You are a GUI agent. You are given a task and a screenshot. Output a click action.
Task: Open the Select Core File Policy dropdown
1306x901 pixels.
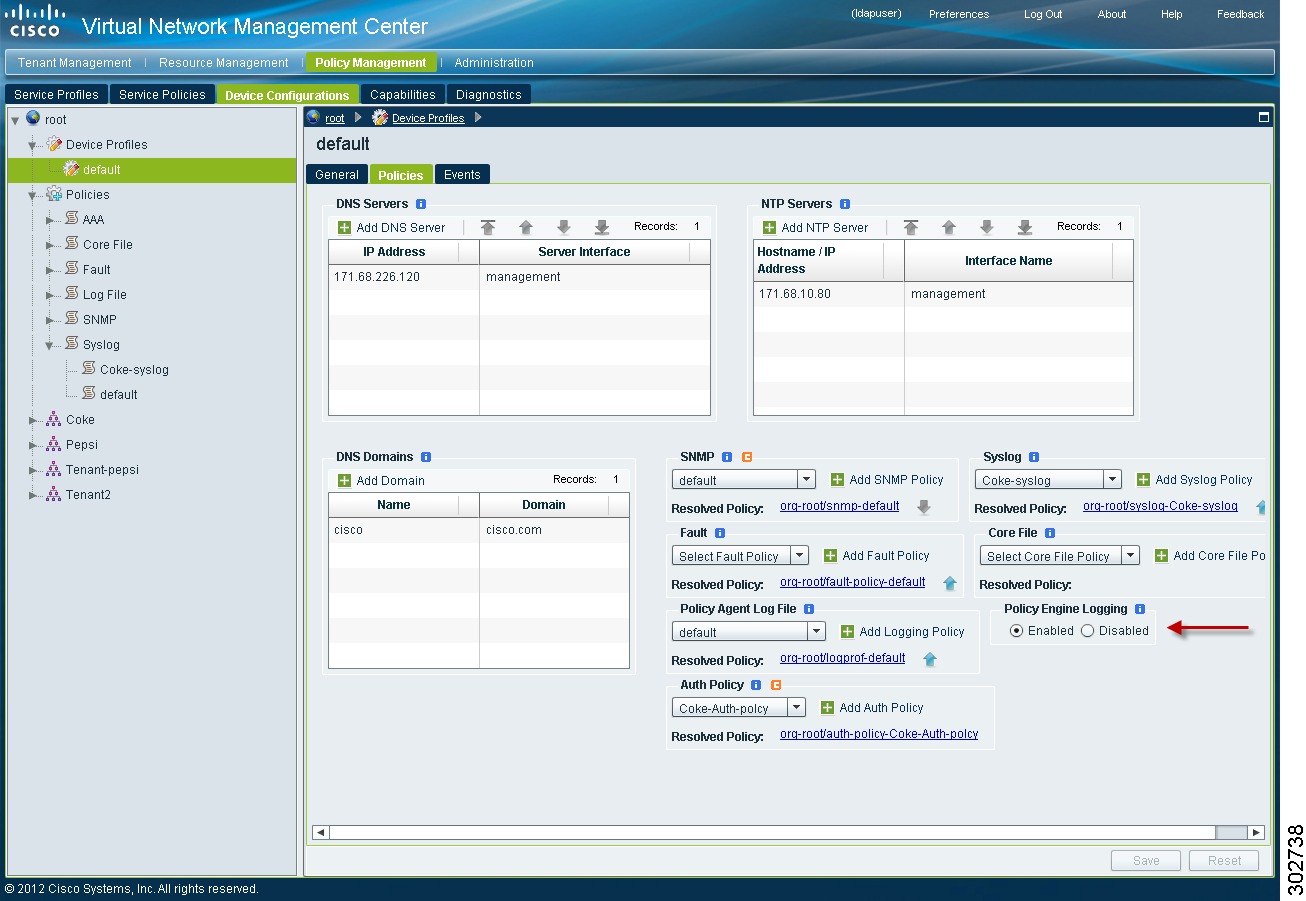(x=1130, y=556)
